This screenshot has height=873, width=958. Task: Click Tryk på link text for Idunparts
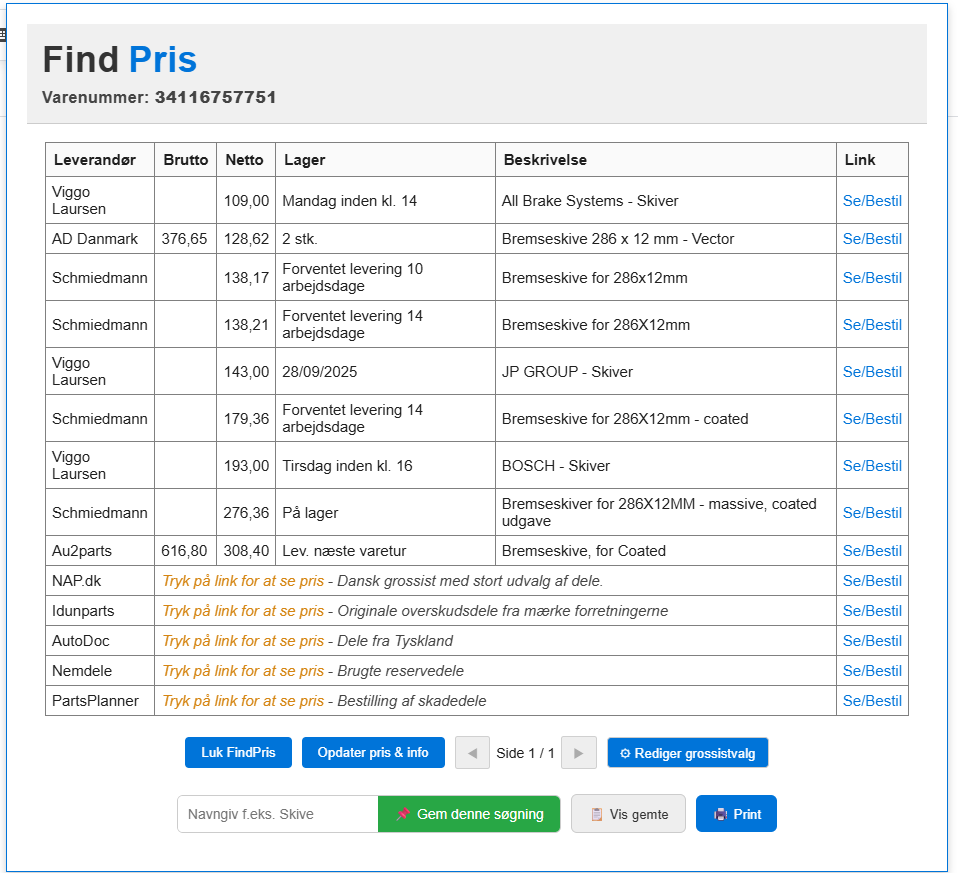point(243,611)
